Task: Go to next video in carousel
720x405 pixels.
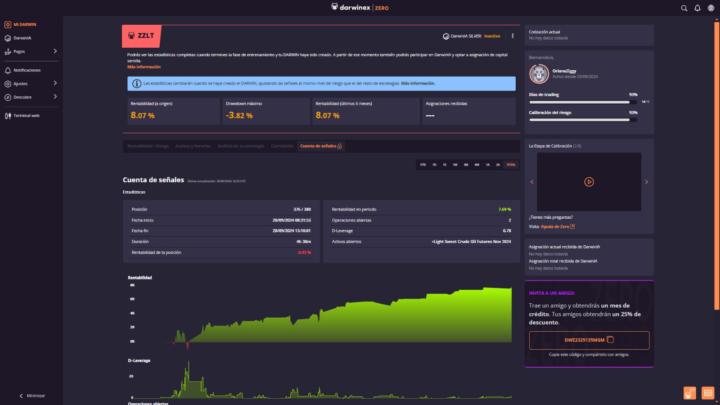Action: point(646,182)
